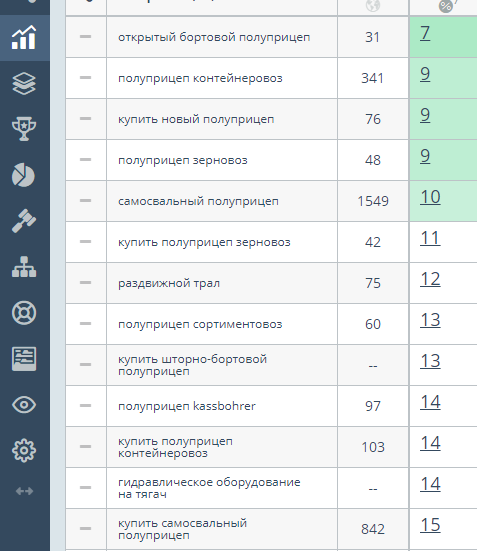
Task: Open the pie chart sidebar icon
Action: pos(23,175)
